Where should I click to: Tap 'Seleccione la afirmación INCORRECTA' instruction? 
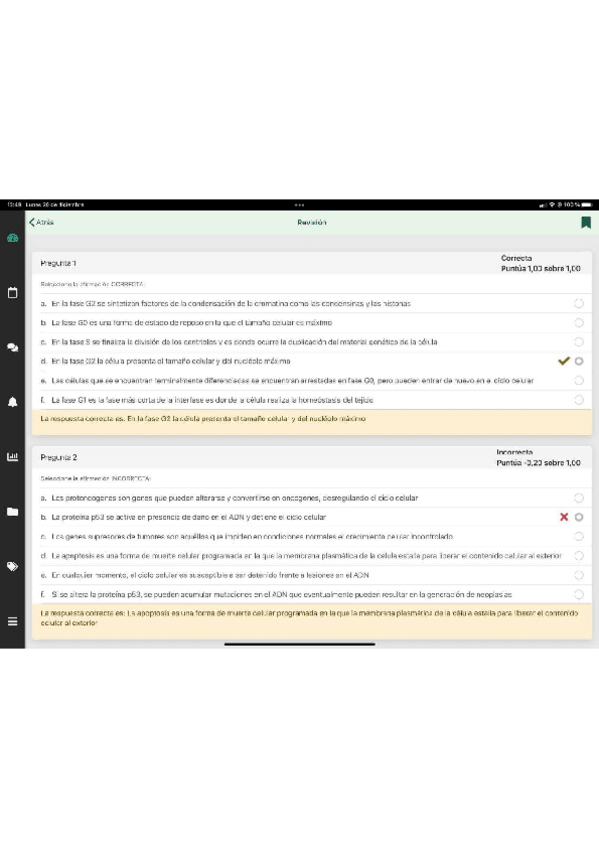96,479
